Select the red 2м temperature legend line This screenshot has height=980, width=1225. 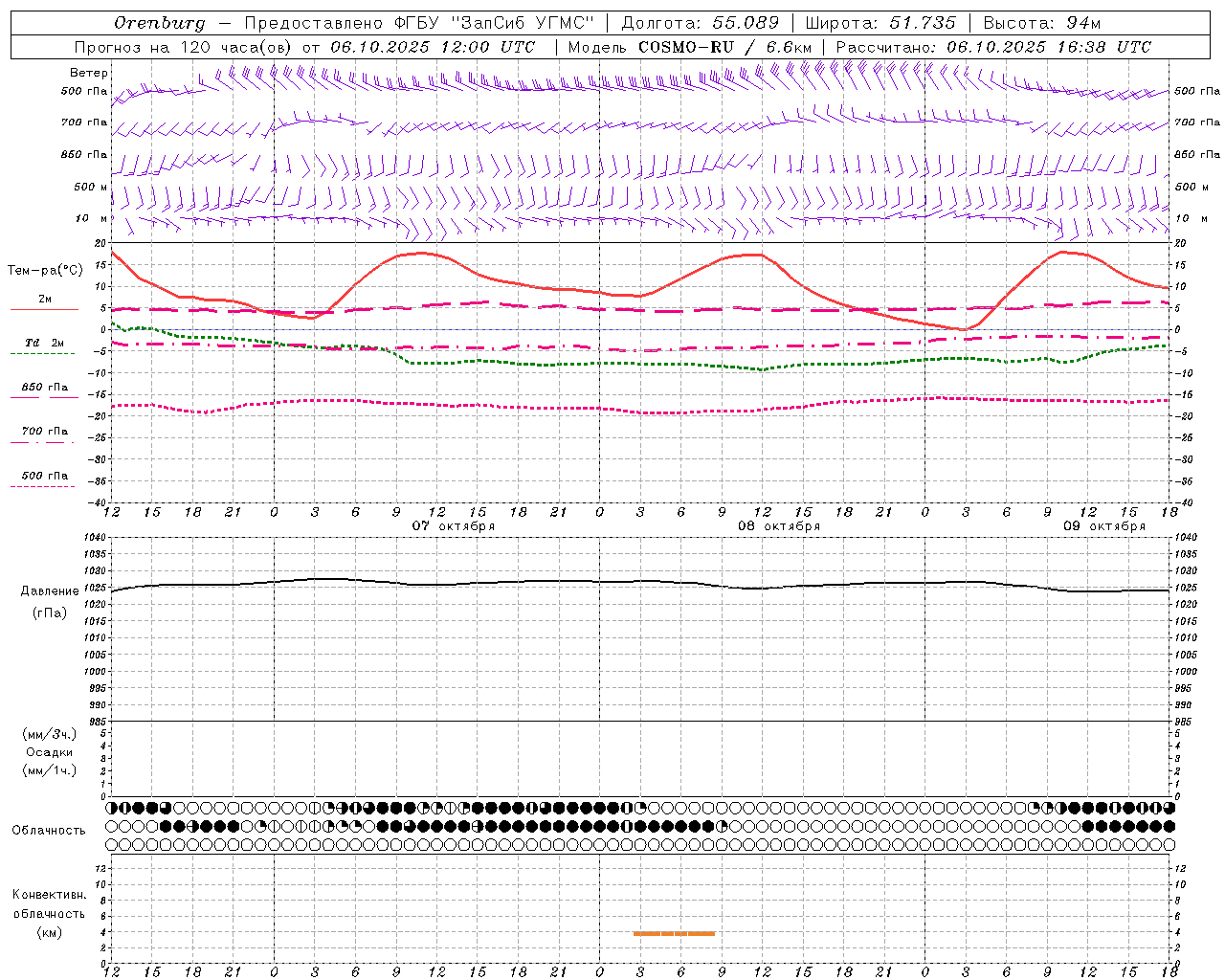[44, 309]
